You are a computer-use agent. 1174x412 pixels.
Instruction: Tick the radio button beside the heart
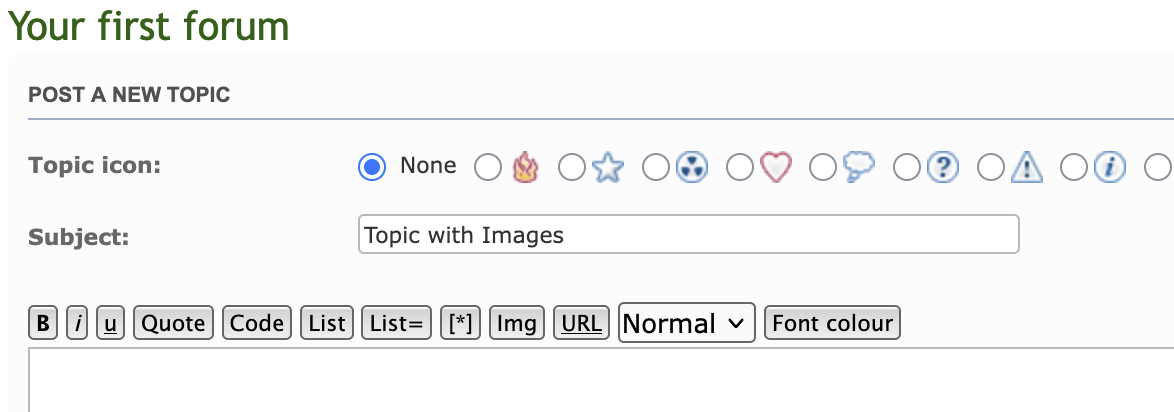coord(740,167)
